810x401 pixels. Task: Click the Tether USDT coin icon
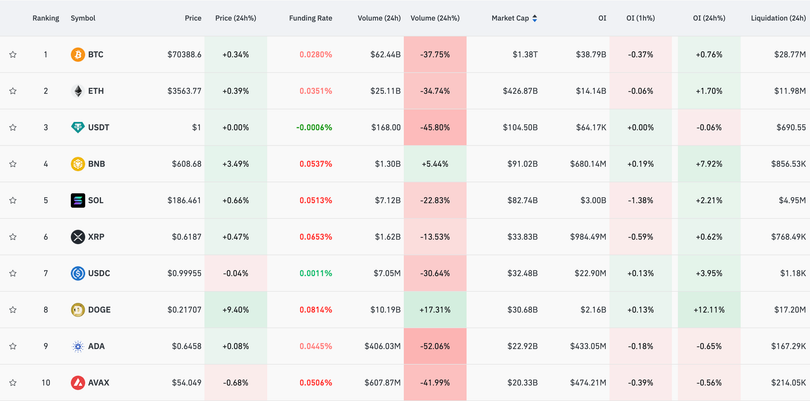pyautogui.click(x=78, y=128)
